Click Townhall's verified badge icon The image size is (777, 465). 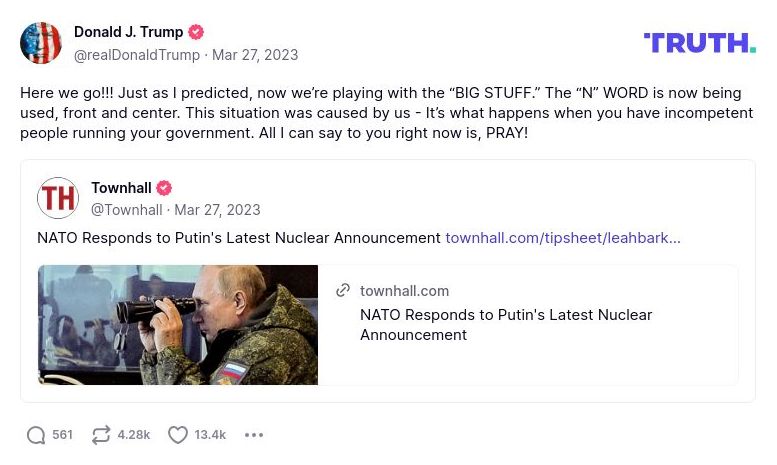(x=164, y=188)
